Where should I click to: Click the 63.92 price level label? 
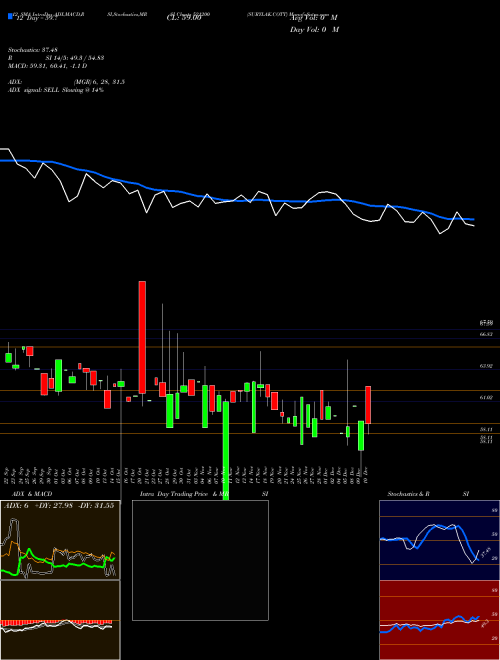pos(486,366)
